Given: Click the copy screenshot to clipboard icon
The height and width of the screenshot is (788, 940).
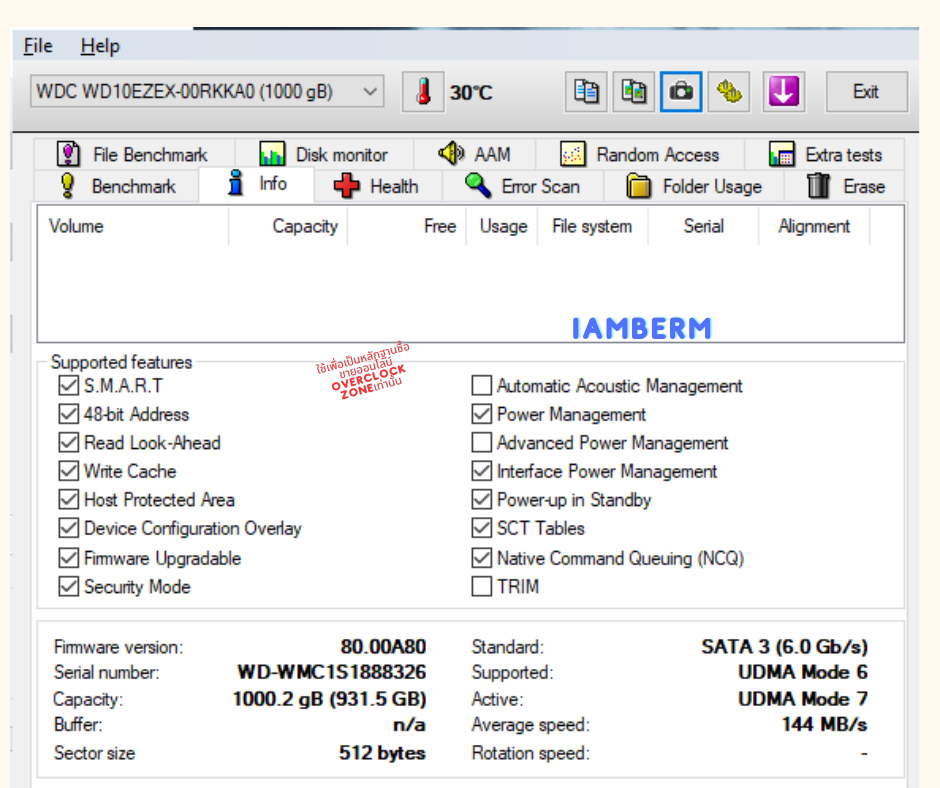Looking at the screenshot, I should tap(634, 92).
